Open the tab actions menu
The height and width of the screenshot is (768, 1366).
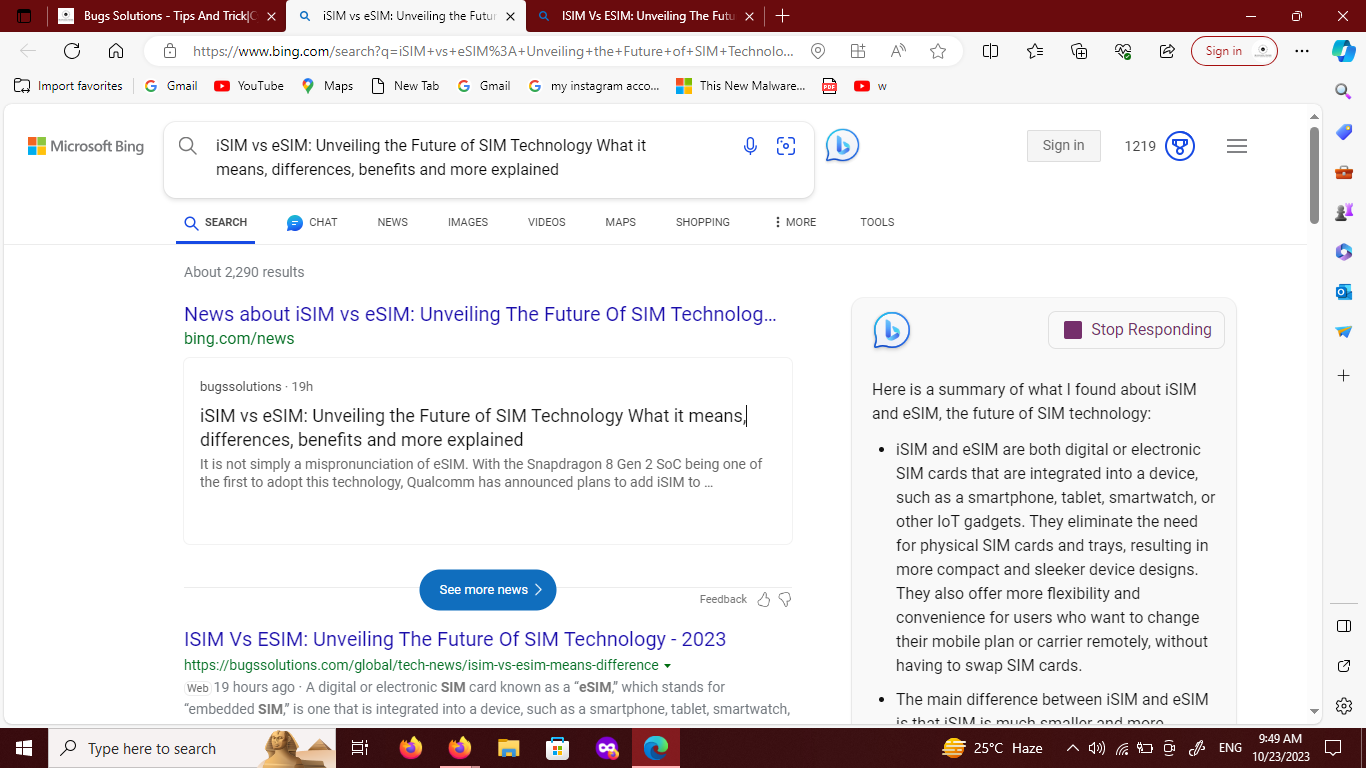pos(24,16)
